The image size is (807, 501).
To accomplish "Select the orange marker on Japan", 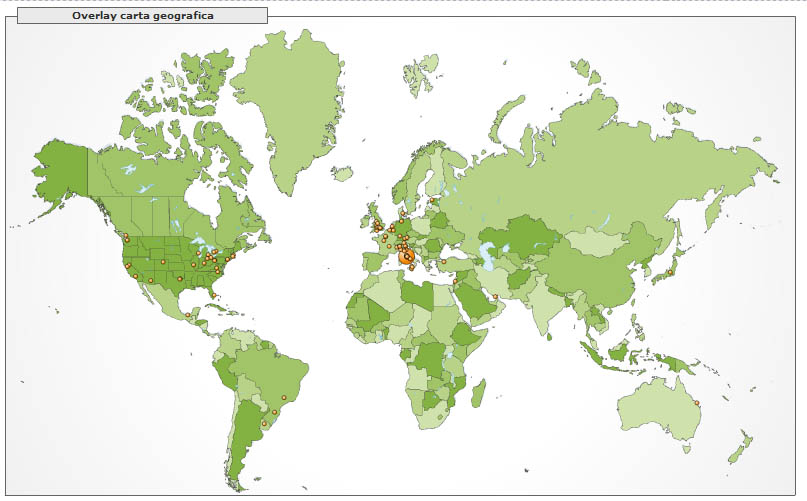I will pyautogui.click(x=670, y=272).
